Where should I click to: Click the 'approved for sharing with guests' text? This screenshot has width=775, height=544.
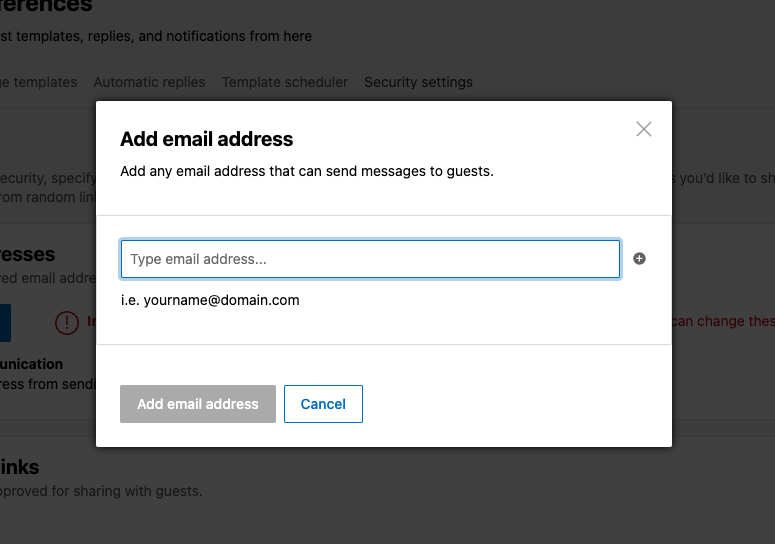101,491
